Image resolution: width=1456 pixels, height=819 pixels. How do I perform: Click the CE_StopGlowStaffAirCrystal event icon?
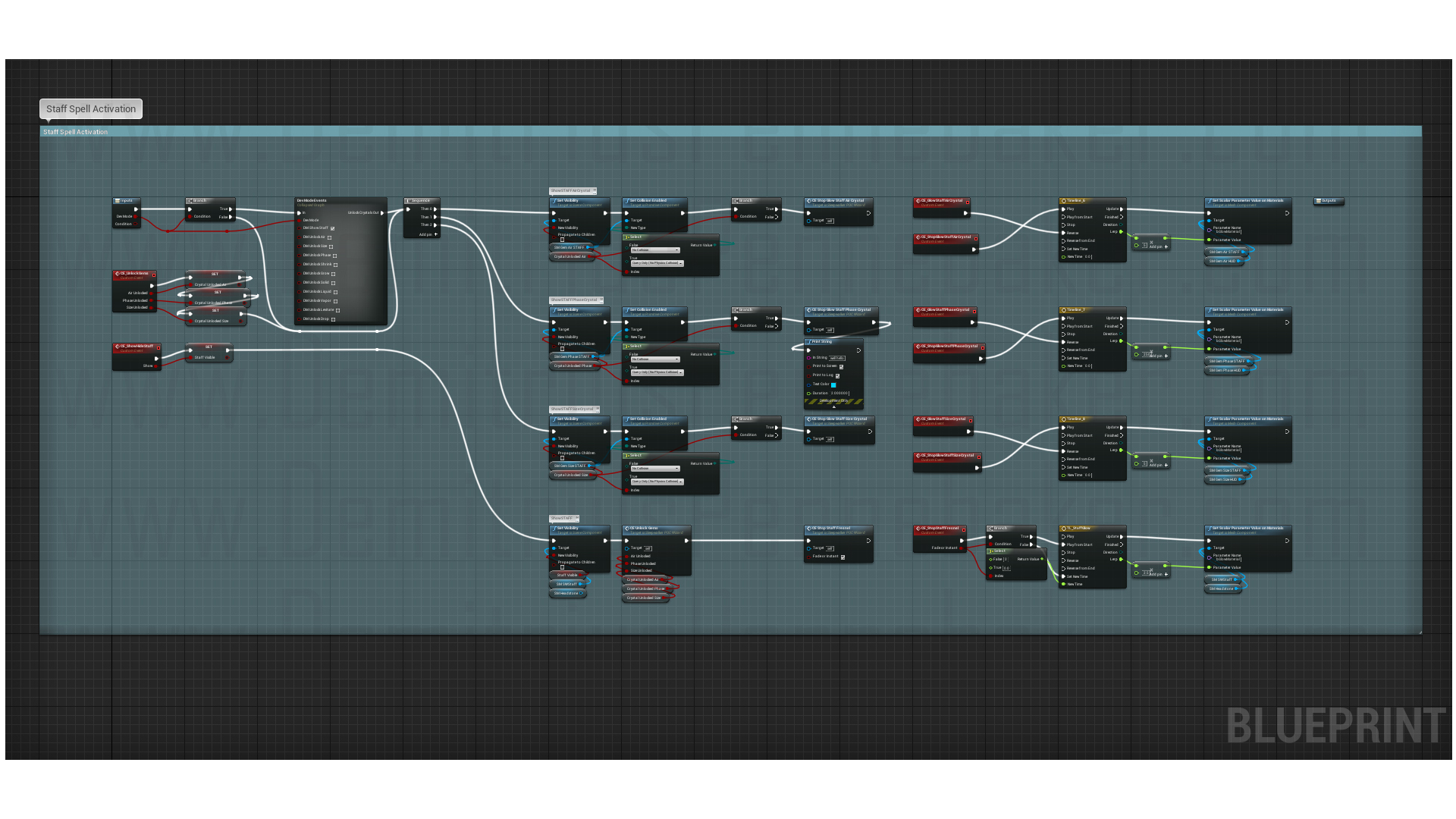[918, 237]
